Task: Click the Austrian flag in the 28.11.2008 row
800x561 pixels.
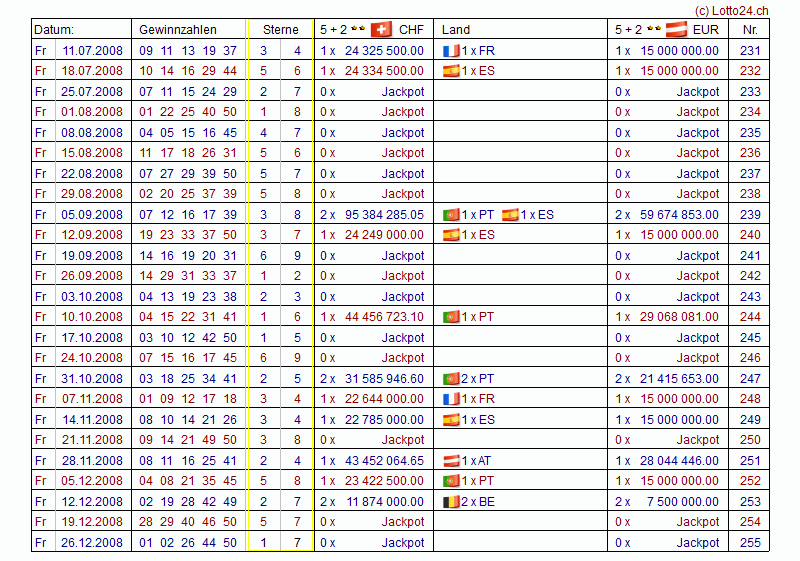Action: tap(451, 461)
